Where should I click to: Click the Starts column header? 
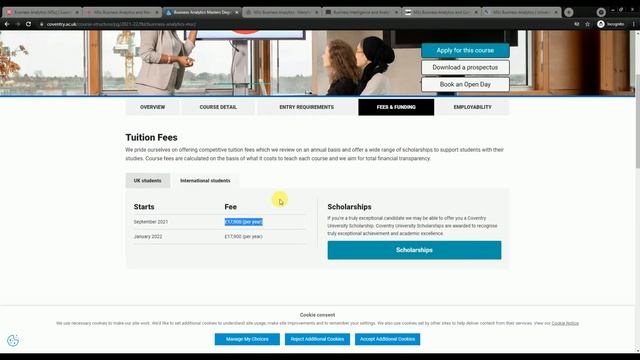pyautogui.click(x=144, y=207)
